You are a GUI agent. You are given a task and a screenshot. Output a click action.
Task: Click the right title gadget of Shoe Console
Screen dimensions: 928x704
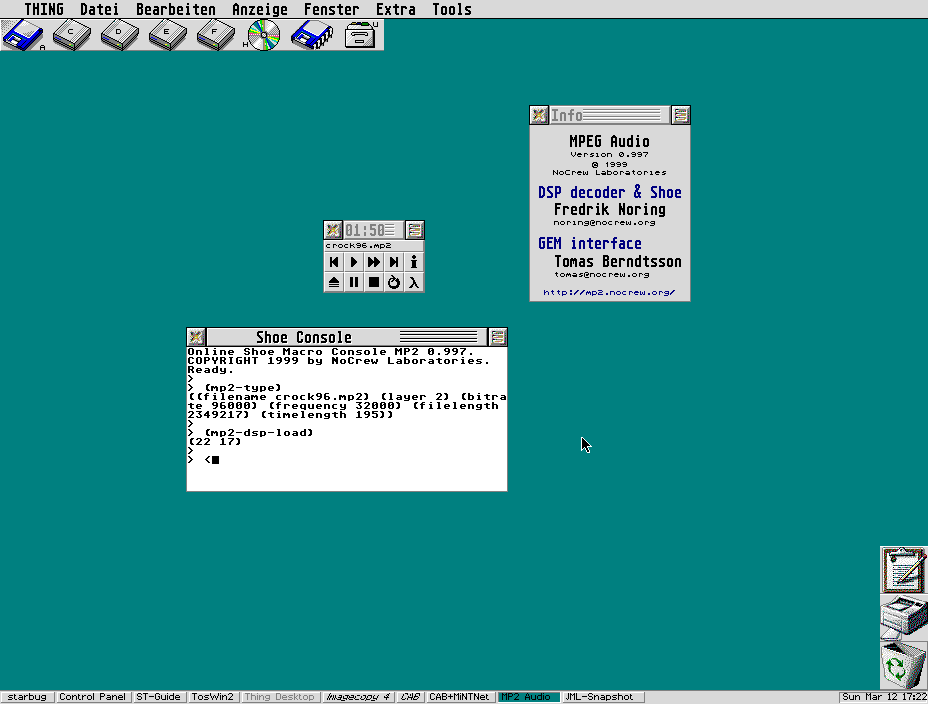pos(498,337)
